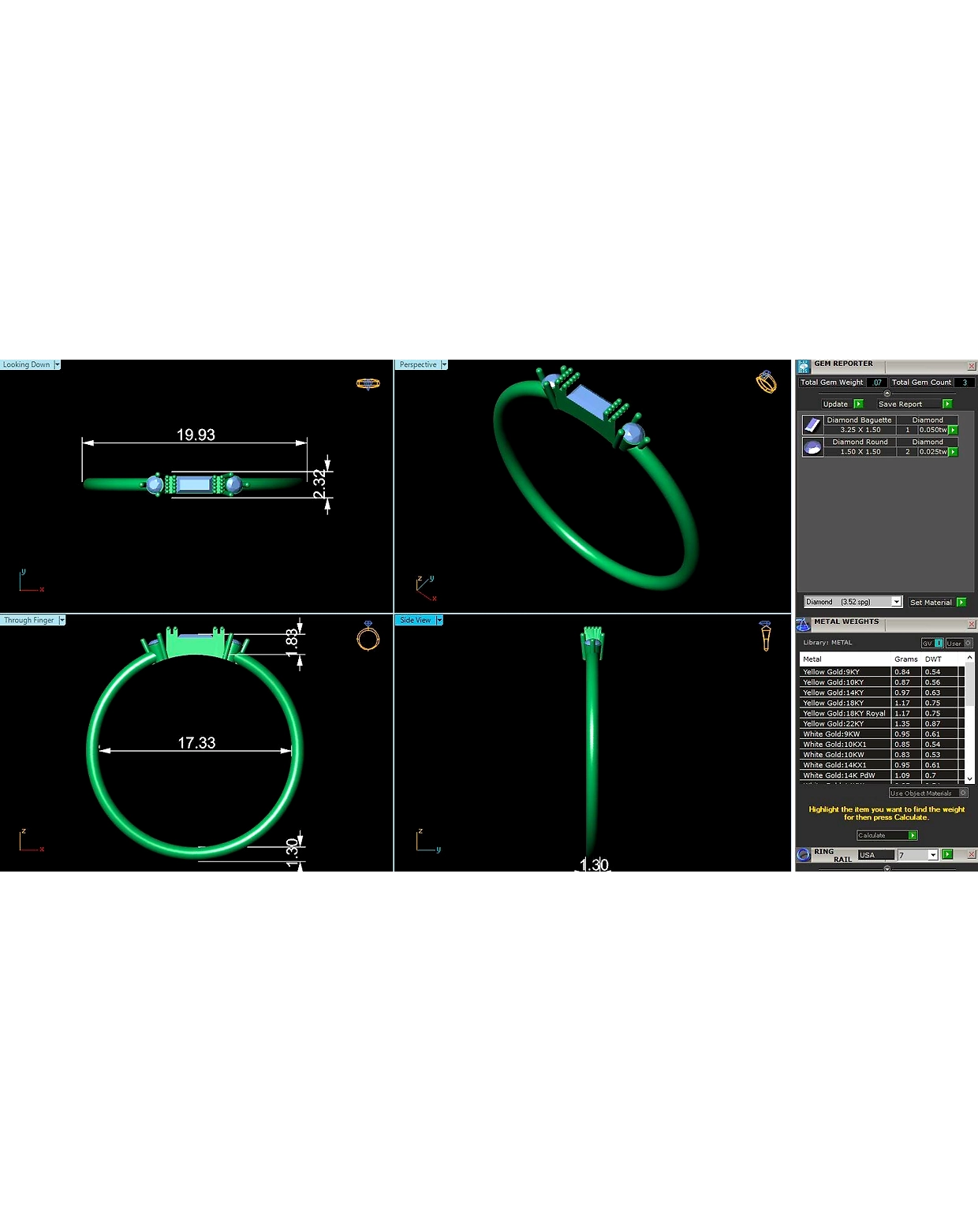This screenshot has height=1232, width=978.
Task: Click metal list scroll down arrow
Action: tap(969, 778)
